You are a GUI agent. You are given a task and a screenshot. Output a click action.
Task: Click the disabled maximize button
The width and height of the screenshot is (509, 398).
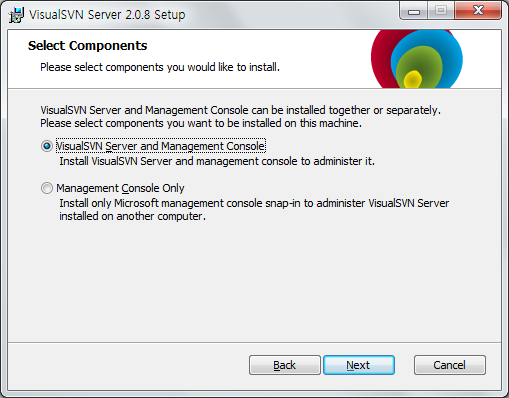pos(441,11)
